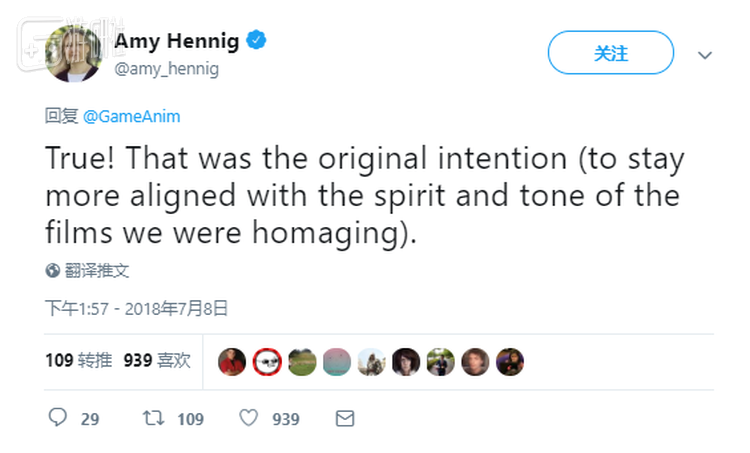Click the tweet text body
Screen dimensions: 750x453
(x=362, y=194)
